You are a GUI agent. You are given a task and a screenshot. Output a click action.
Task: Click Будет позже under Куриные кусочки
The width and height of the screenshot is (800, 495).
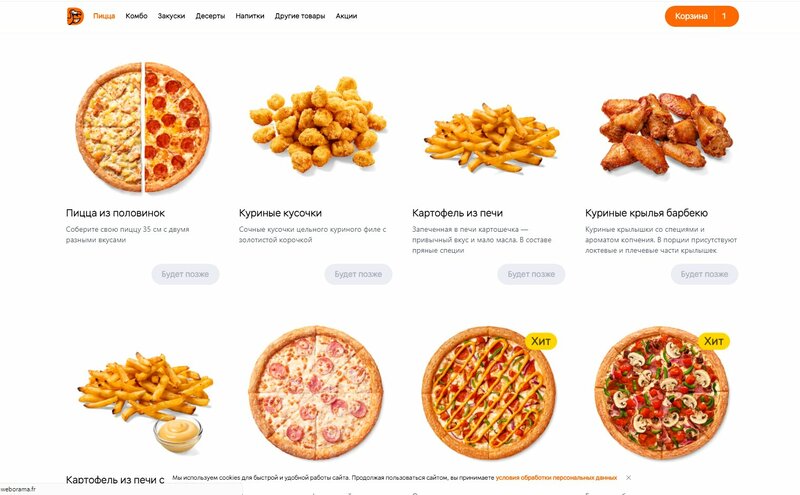coord(358,274)
